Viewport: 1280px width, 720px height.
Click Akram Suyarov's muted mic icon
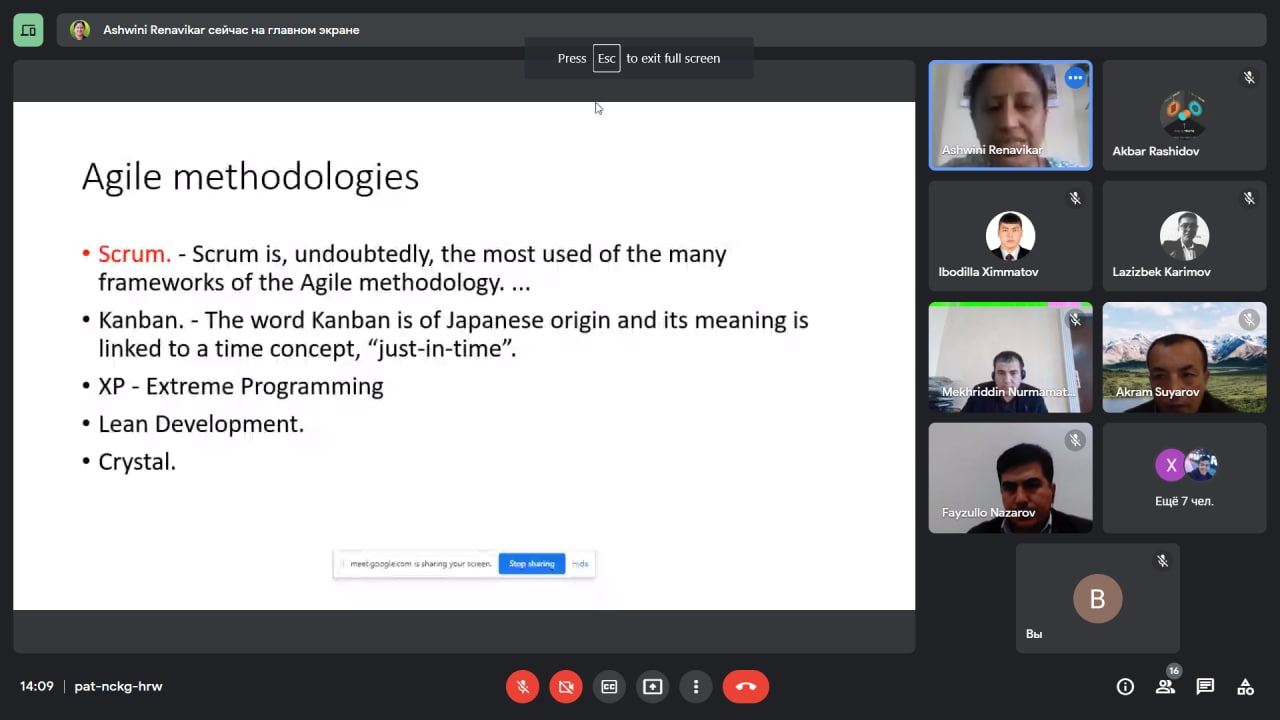click(x=1249, y=320)
